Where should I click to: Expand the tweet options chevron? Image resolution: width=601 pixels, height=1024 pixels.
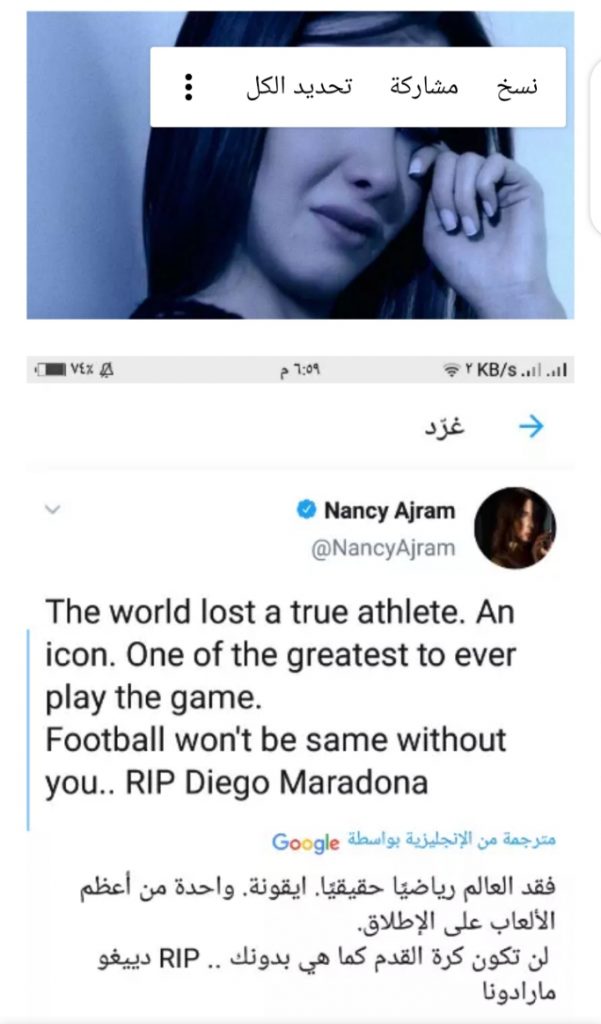click(x=54, y=509)
